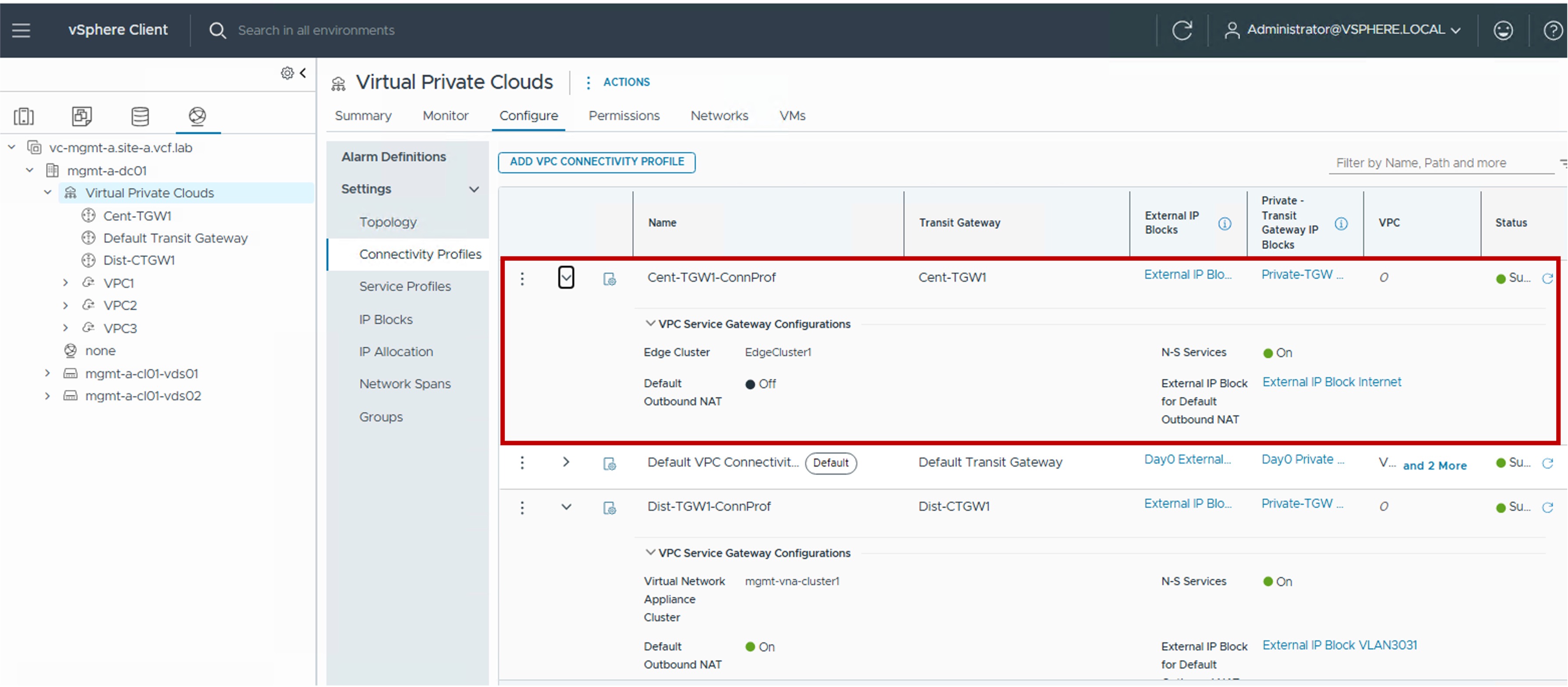Select Default Transit Gateway in inventory tree
The width and height of the screenshot is (1568, 687).
[x=175, y=238]
